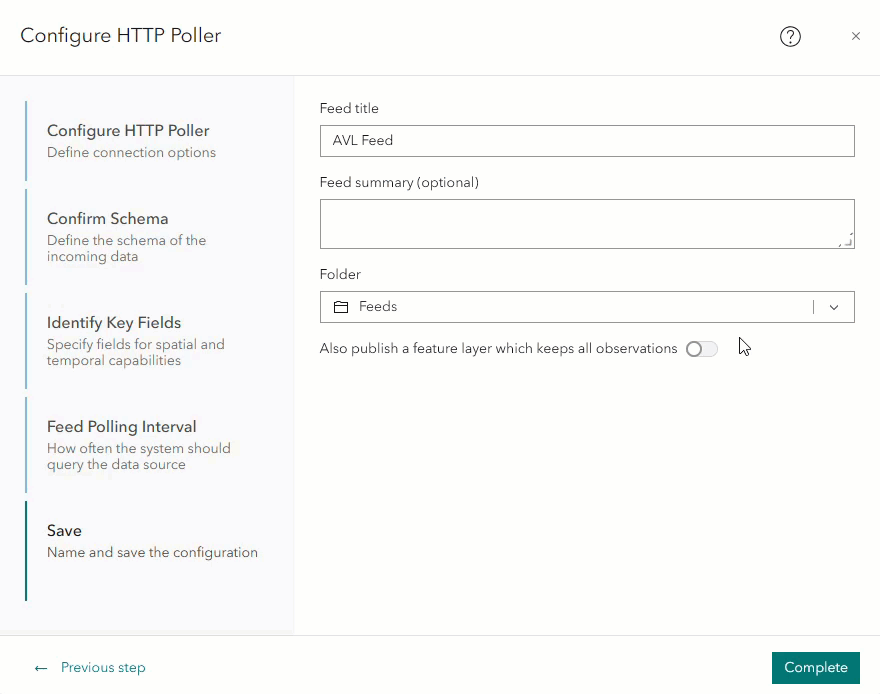Click the resize grip on Feed summary
Viewport: 880px width, 694px height.
pos(847,240)
